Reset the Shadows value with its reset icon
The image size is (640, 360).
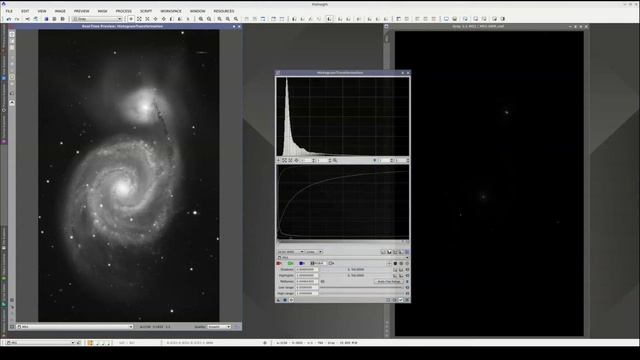407,269
